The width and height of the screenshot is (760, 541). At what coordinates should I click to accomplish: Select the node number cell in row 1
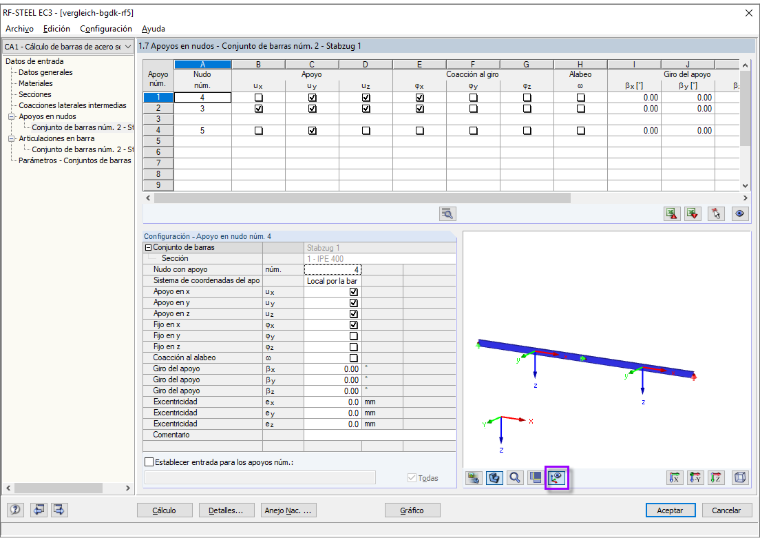pyautogui.click(x=203, y=97)
